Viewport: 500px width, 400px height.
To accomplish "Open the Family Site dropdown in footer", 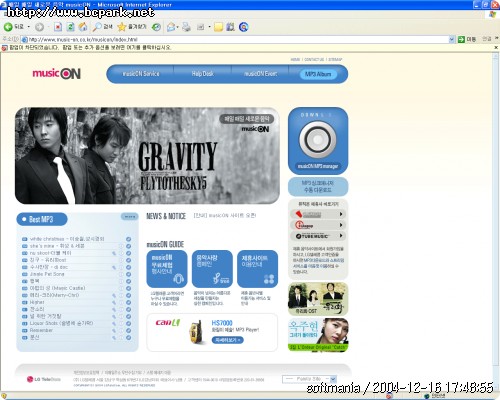I will tap(309, 379).
